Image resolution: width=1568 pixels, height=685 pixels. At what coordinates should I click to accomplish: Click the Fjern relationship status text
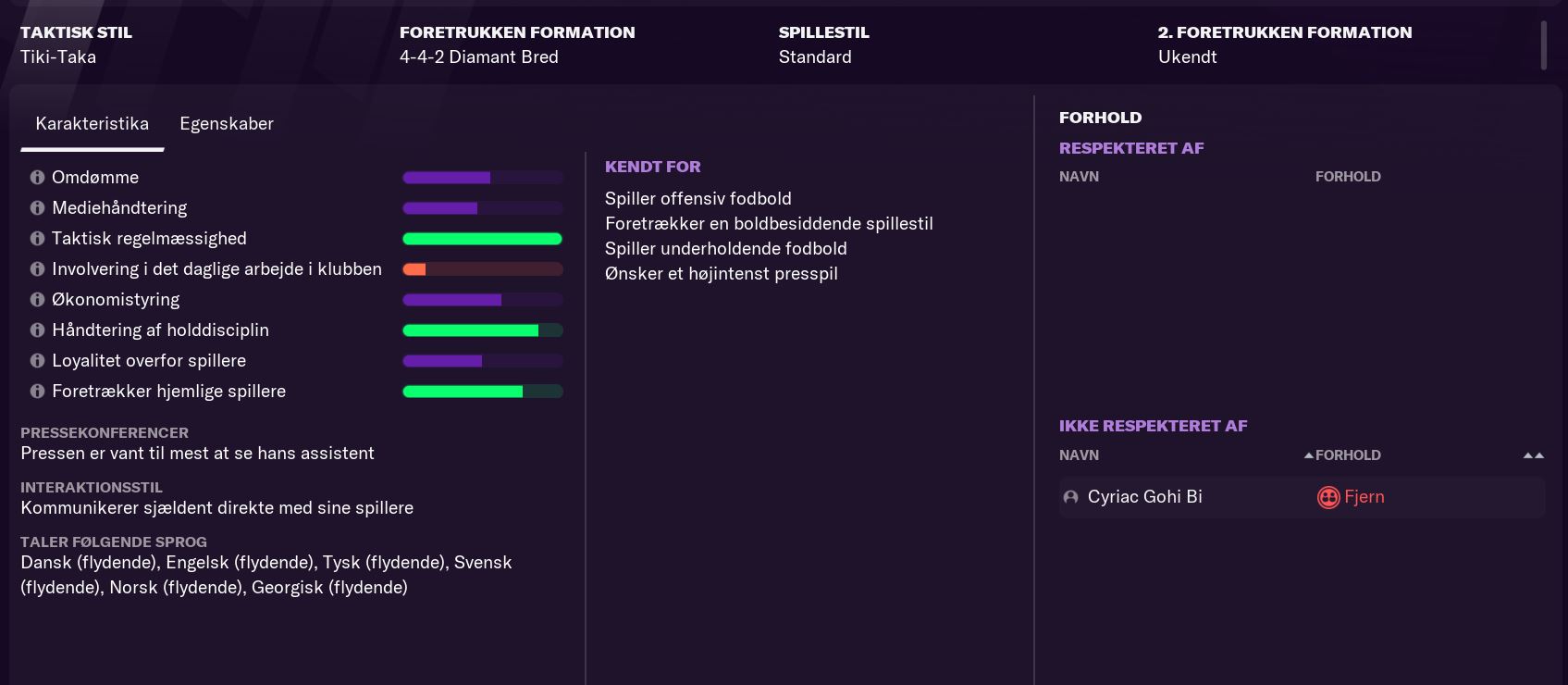coord(1364,497)
